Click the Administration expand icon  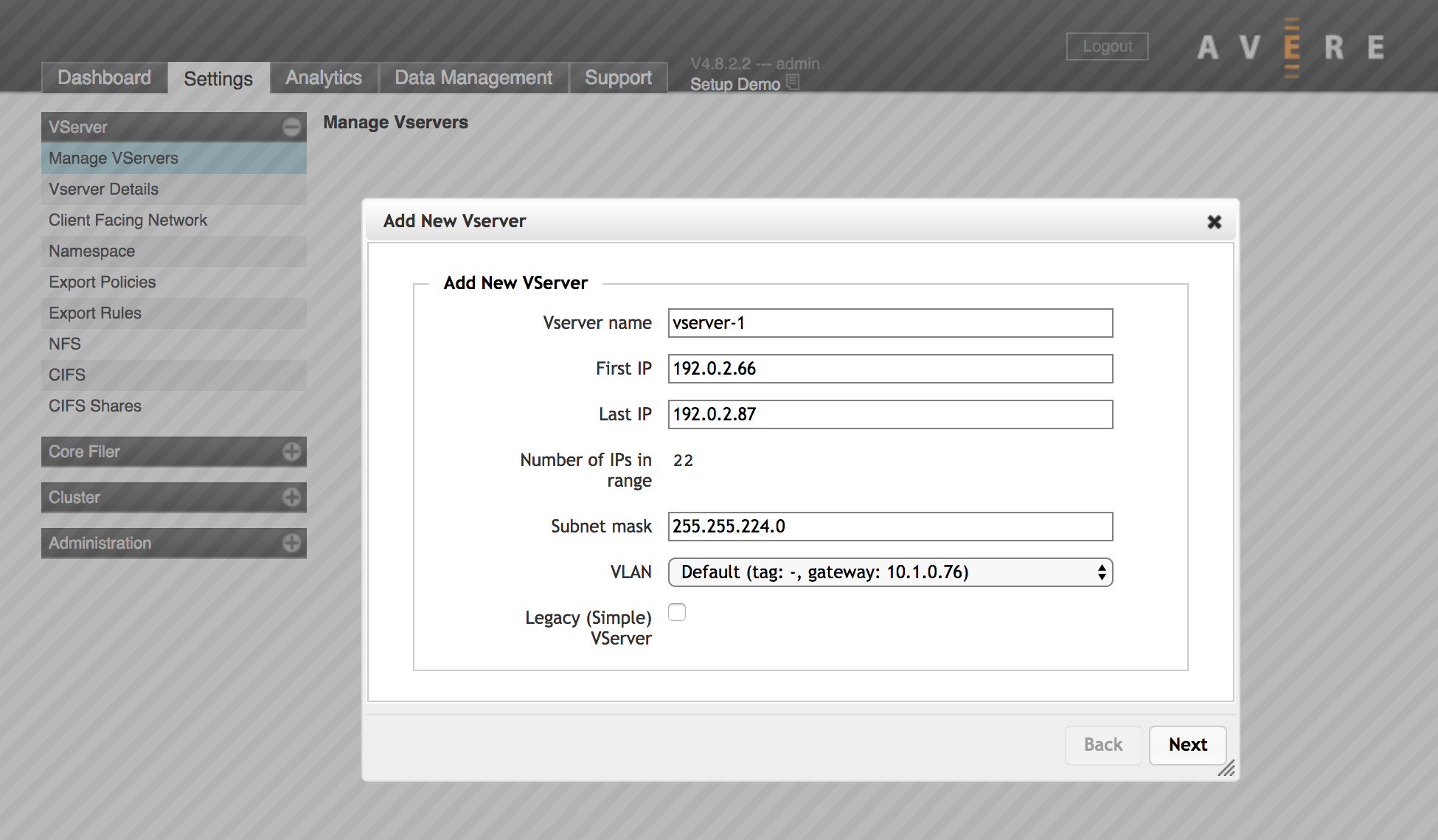pos(290,541)
